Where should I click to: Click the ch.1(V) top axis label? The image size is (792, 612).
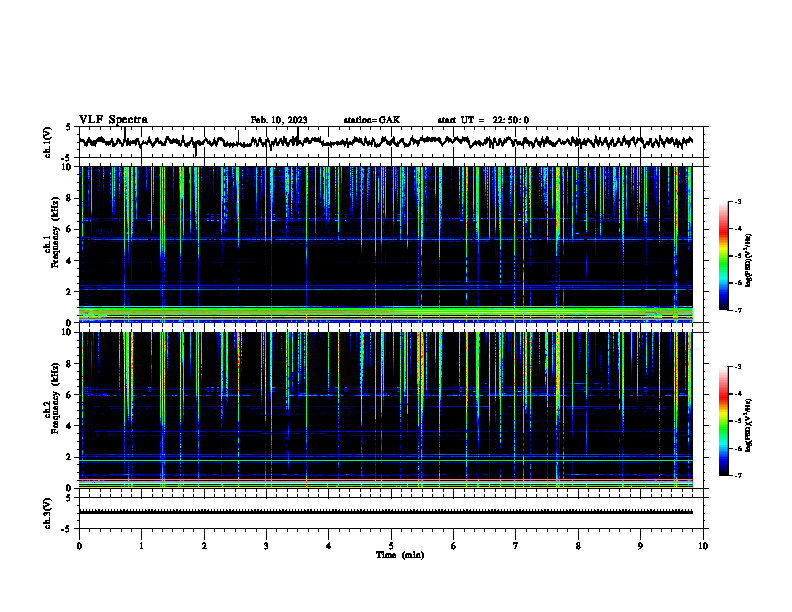(x=47, y=142)
